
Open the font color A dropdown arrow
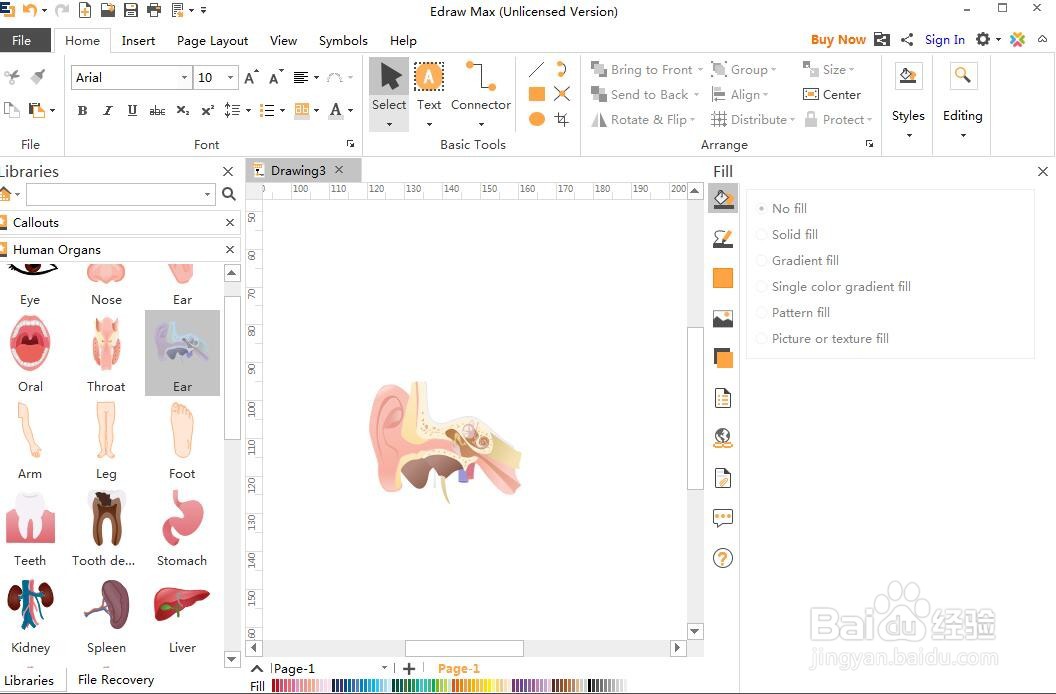[x=350, y=111]
